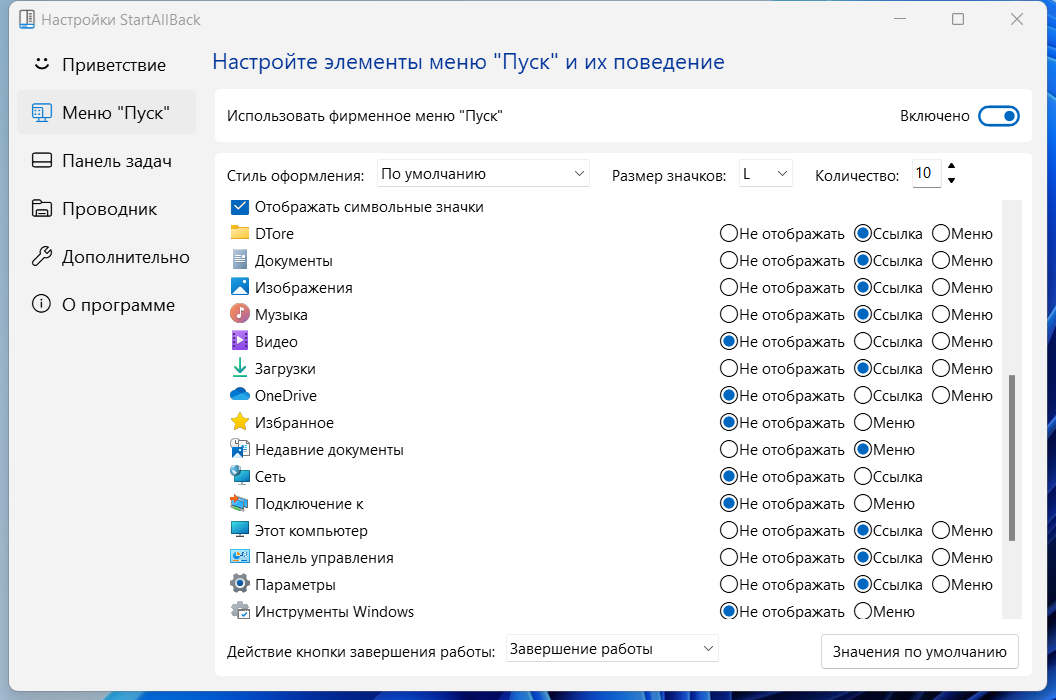Screen dimensions: 1056x700
Task: Click the Количество number field
Action: (927, 174)
